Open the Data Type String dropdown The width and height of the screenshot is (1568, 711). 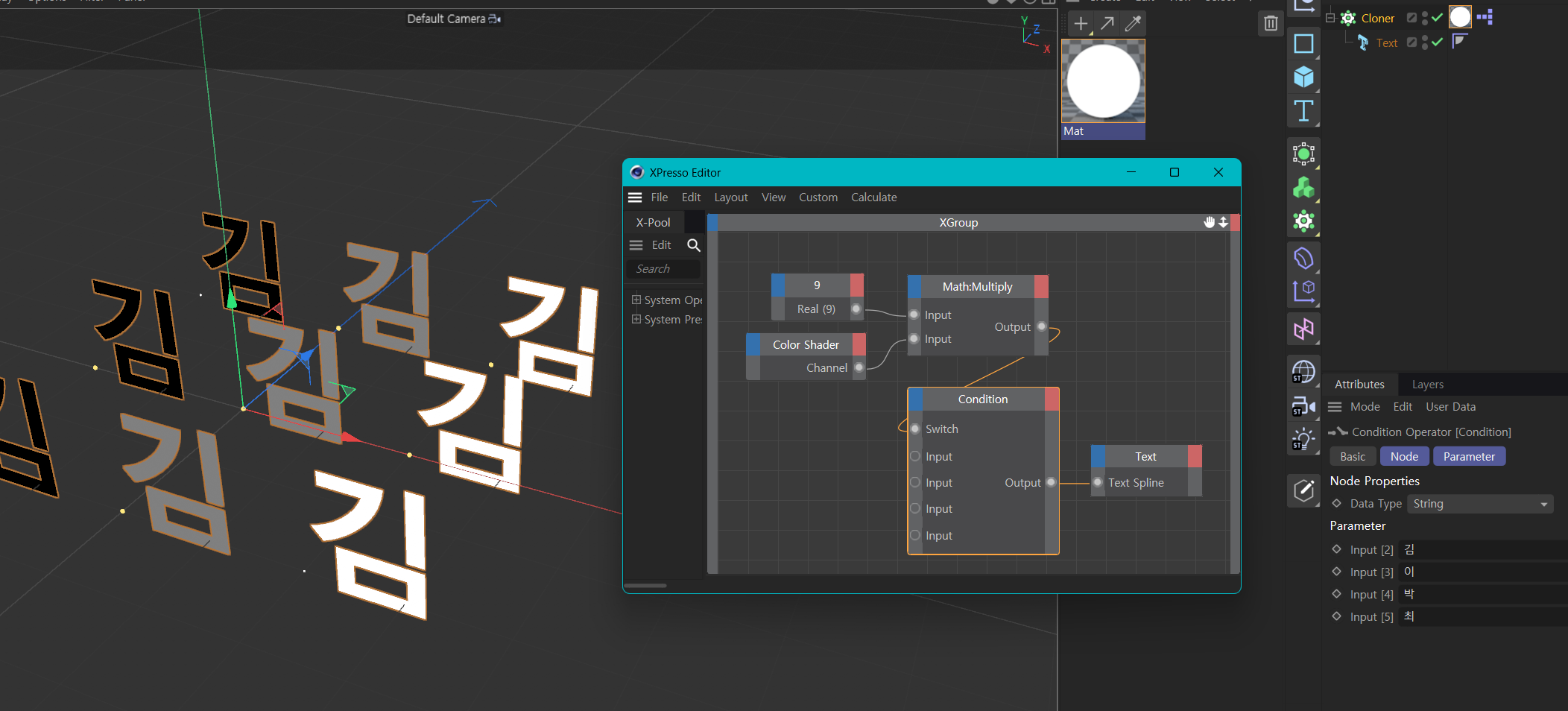tap(1479, 504)
